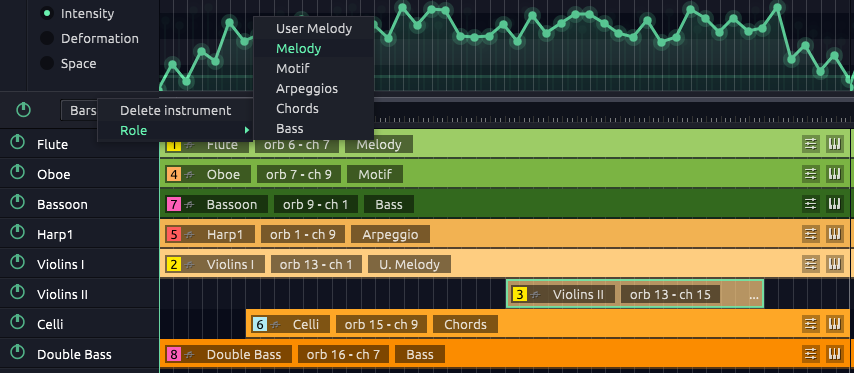This screenshot has width=854, height=373.
Task: Toggle power for the Harp1 instrument
Action: point(18,233)
